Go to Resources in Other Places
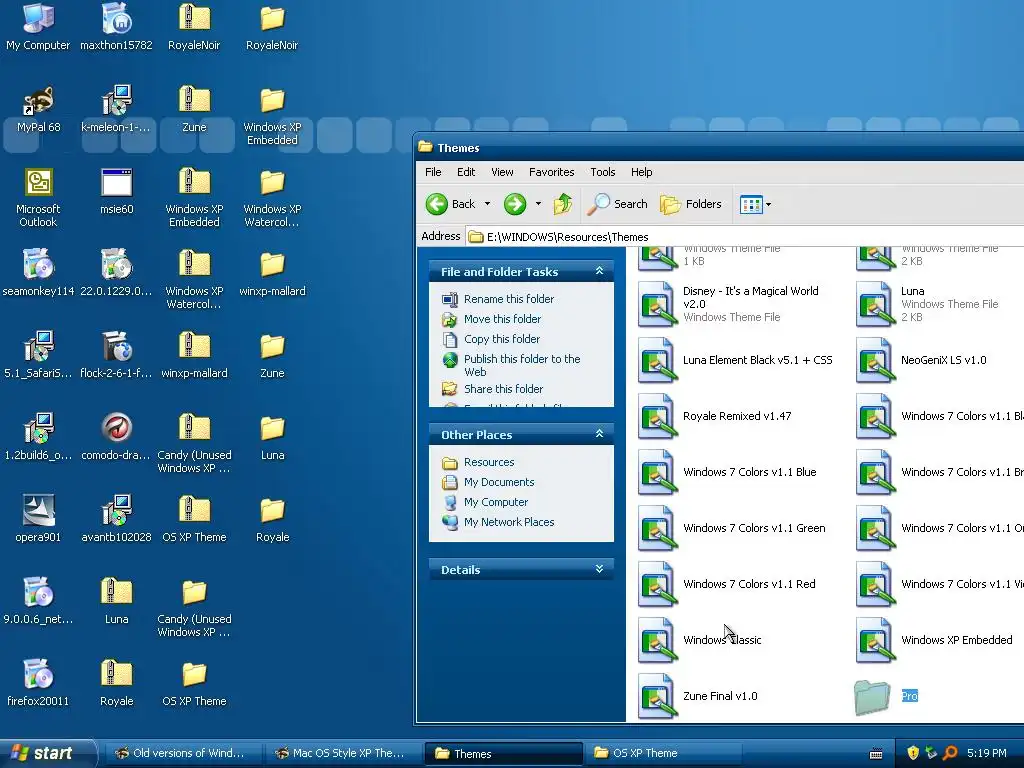 click(489, 462)
